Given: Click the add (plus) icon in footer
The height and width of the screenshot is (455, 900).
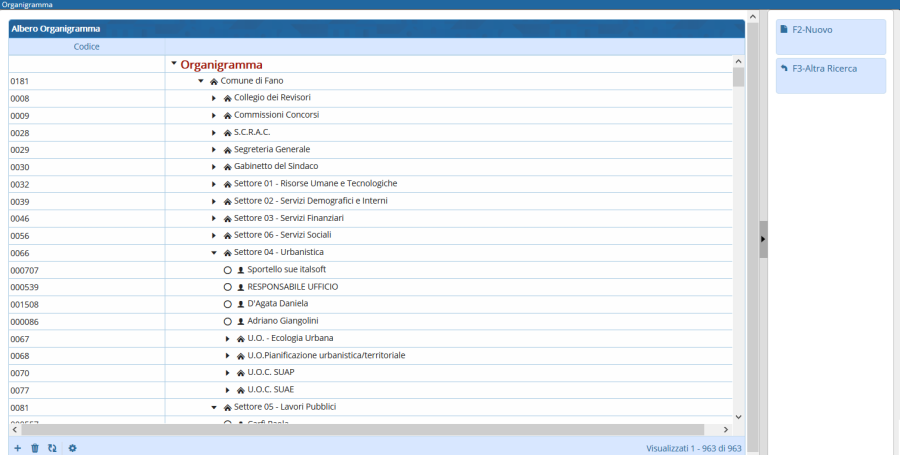Looking at the screenshot, I should (17, 448).
